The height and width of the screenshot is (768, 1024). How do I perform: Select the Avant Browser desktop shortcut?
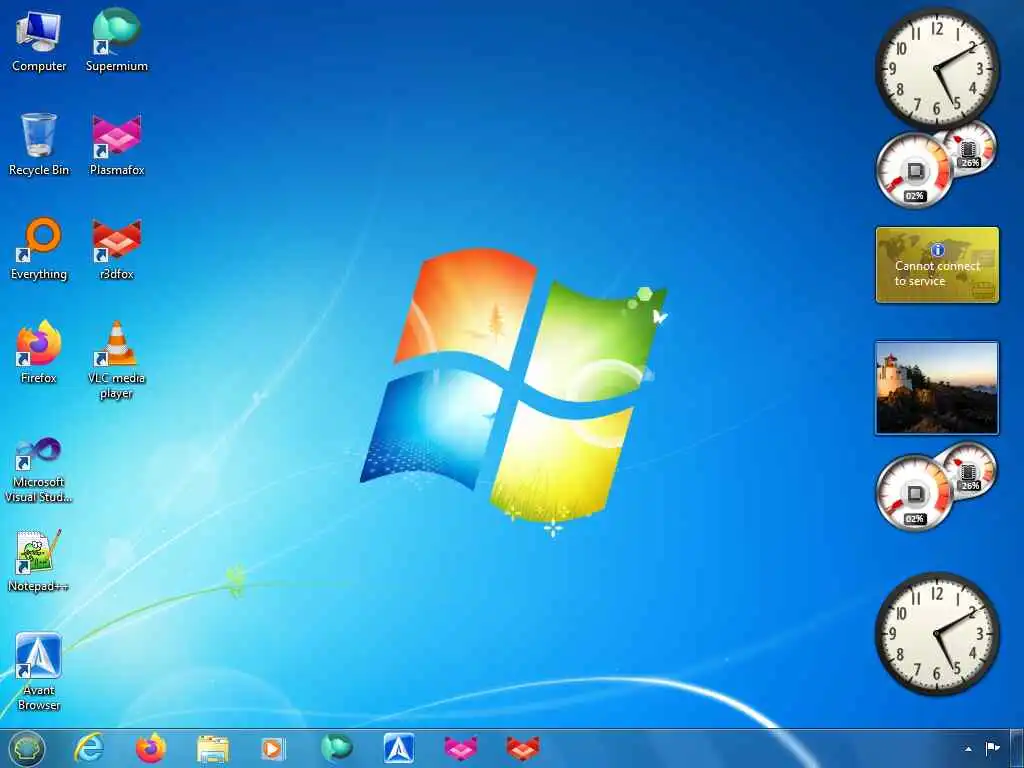[39, 672]
